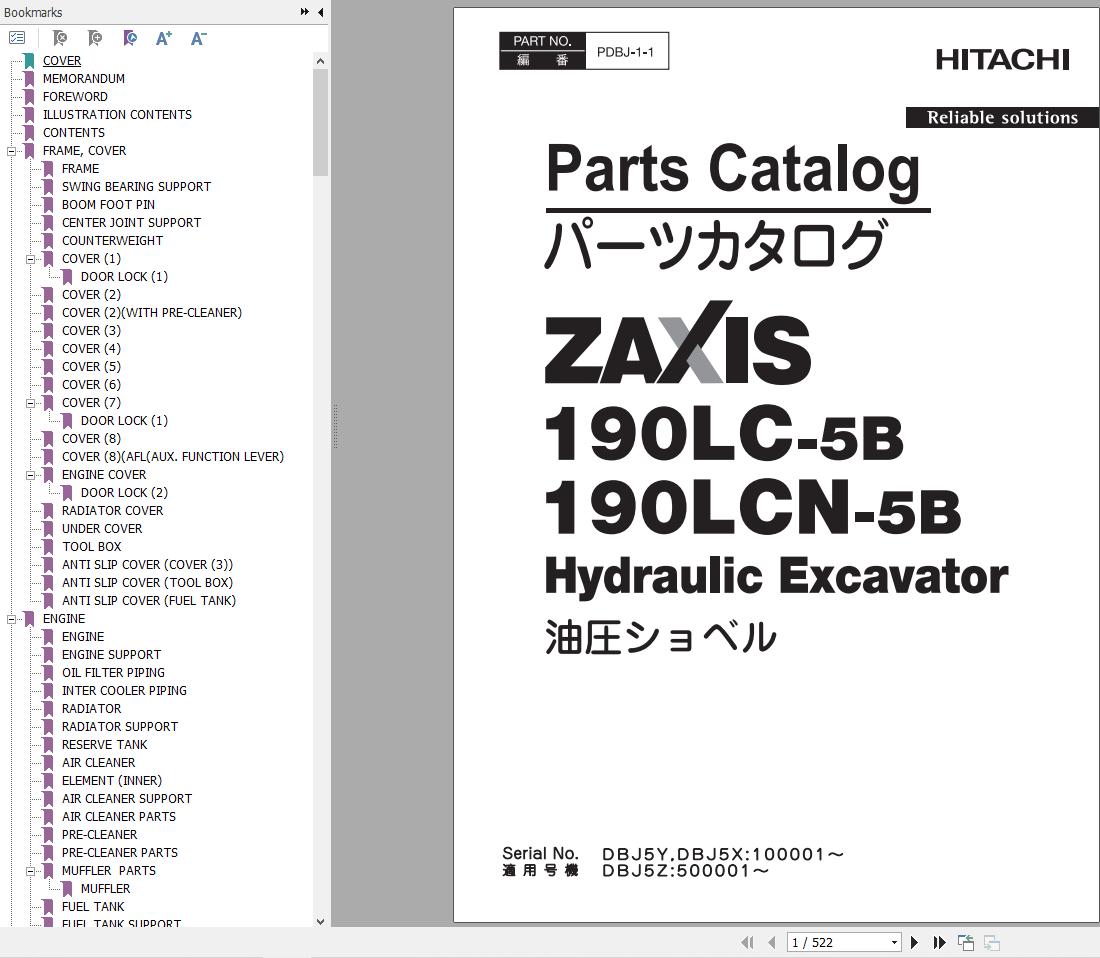The image size is (1100, 958).
Task: Click the PDBJ-1-1 part number on the page
Action: pyautogui.click(x=625, y=52)
